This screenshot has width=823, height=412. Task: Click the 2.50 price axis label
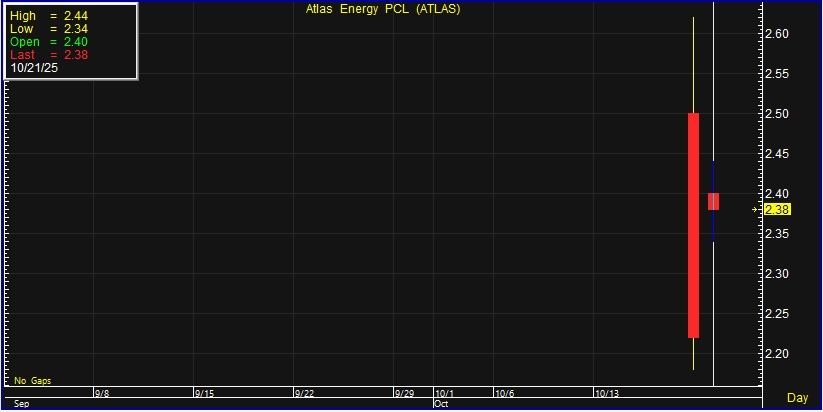point(777,114)
